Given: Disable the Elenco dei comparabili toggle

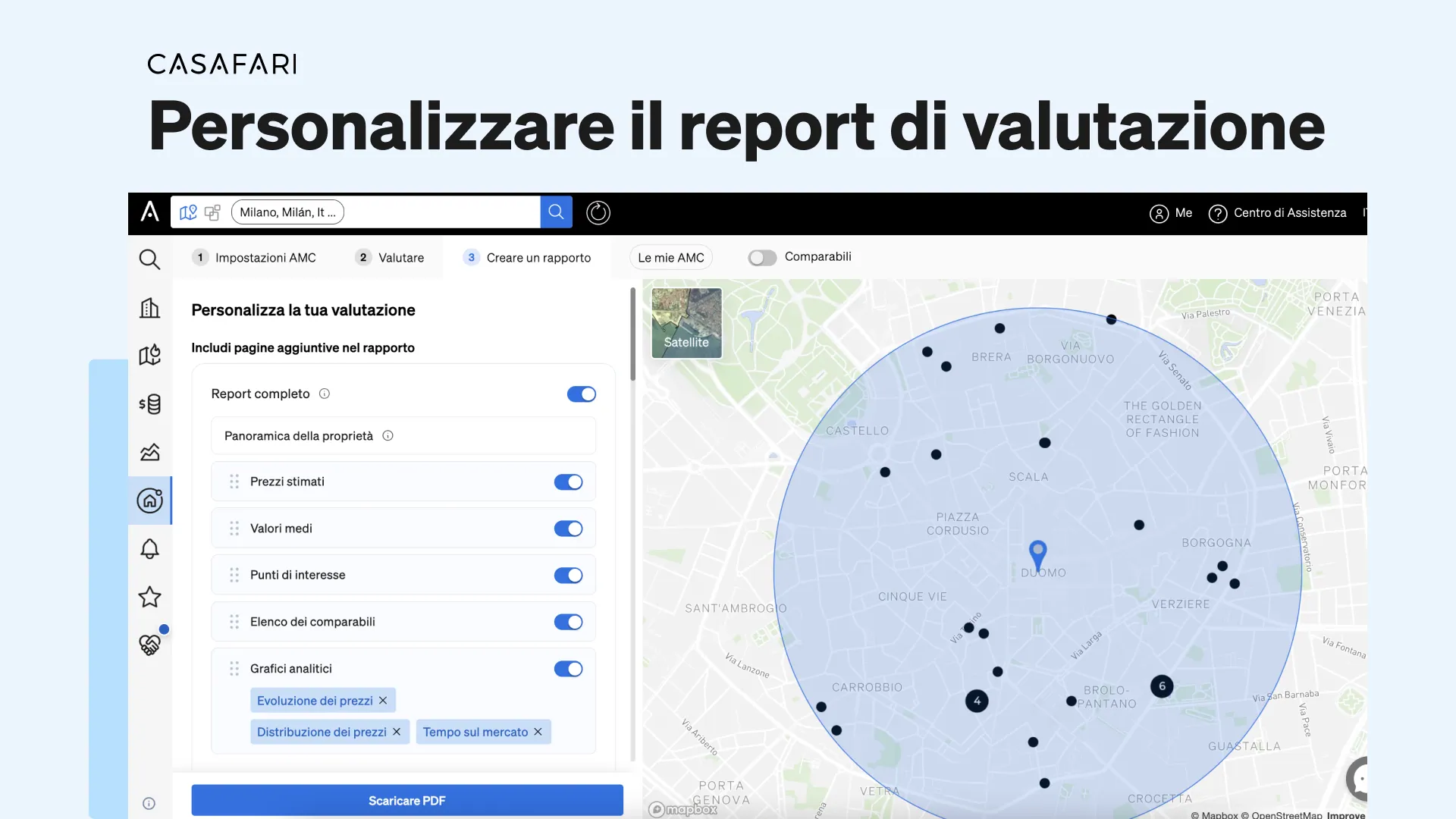Looking at the screenshot, I should click(568, 622).
